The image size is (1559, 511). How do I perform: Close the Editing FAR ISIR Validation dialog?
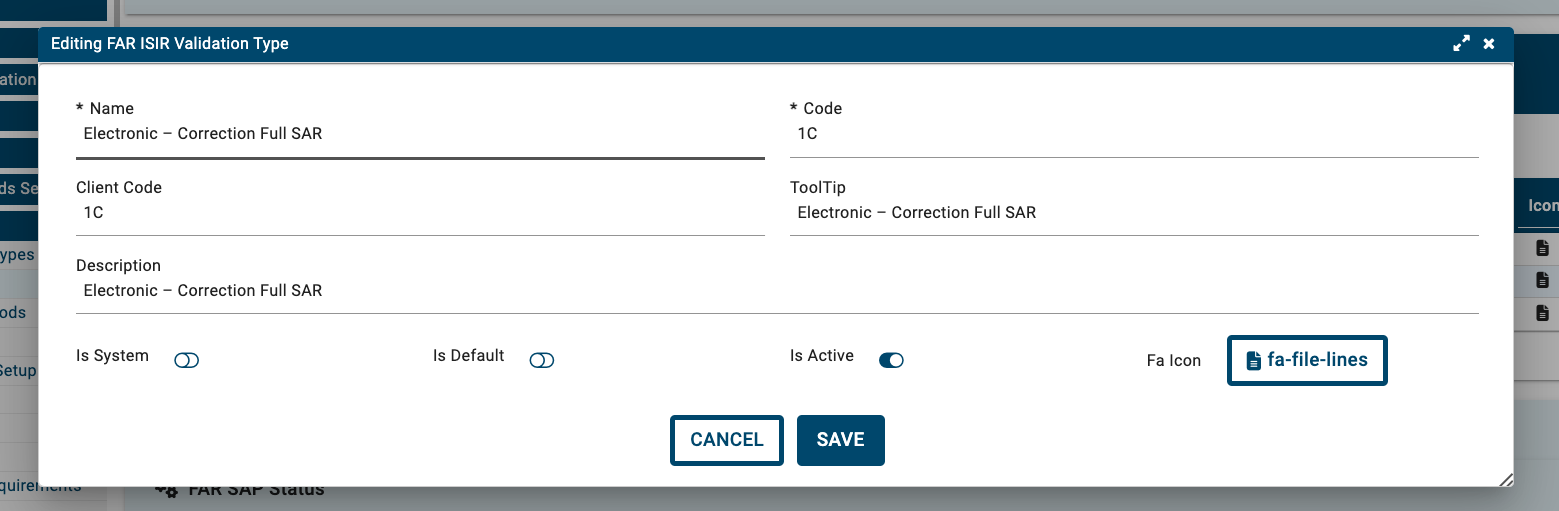pyautogui.click(x=1489, y=44)
